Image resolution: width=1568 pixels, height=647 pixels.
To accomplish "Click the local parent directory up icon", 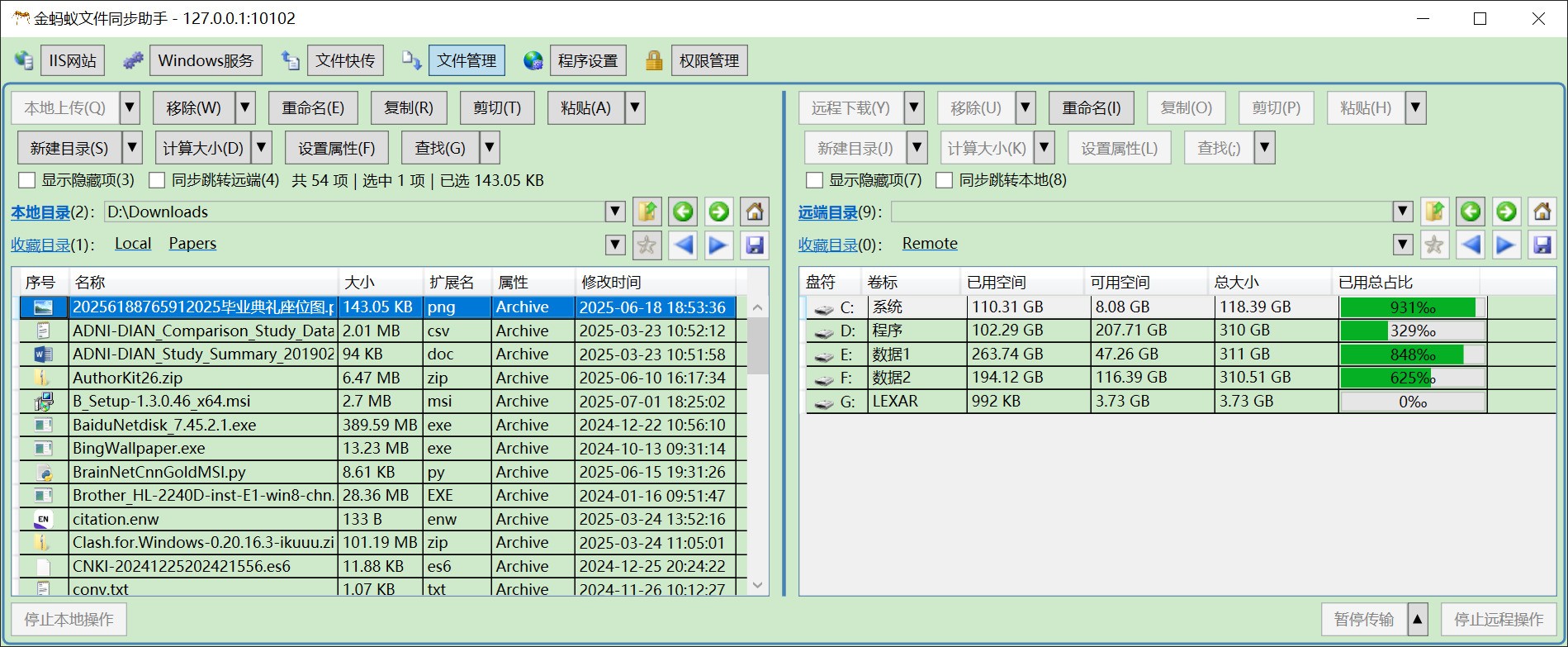I will pyautogui.click(x=647, y=212).
